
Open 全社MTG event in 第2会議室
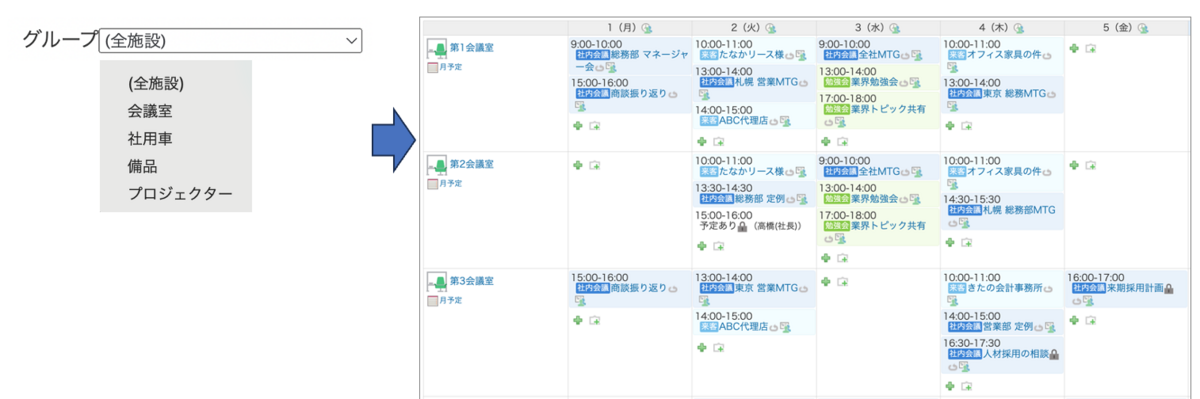880,171
